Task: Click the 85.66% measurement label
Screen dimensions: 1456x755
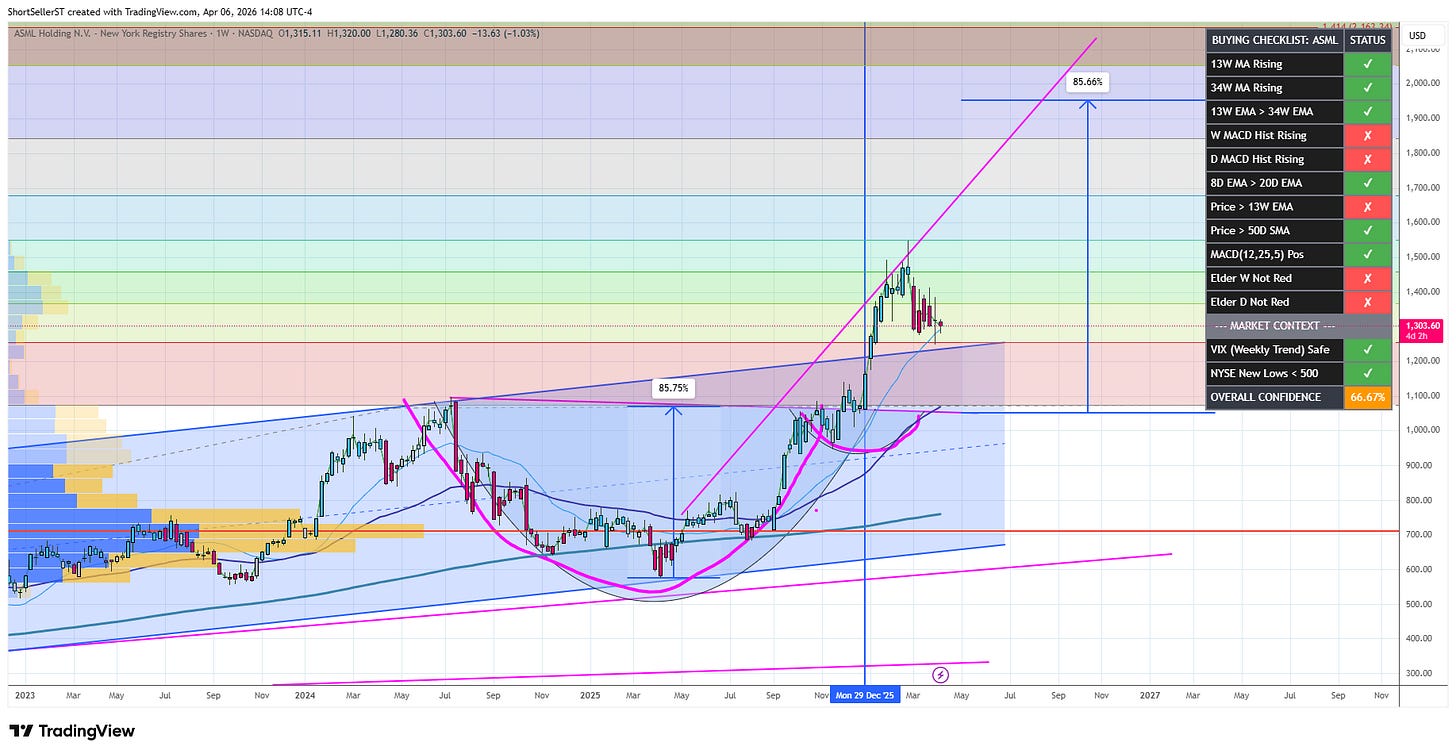Action: pos(1089,82)
